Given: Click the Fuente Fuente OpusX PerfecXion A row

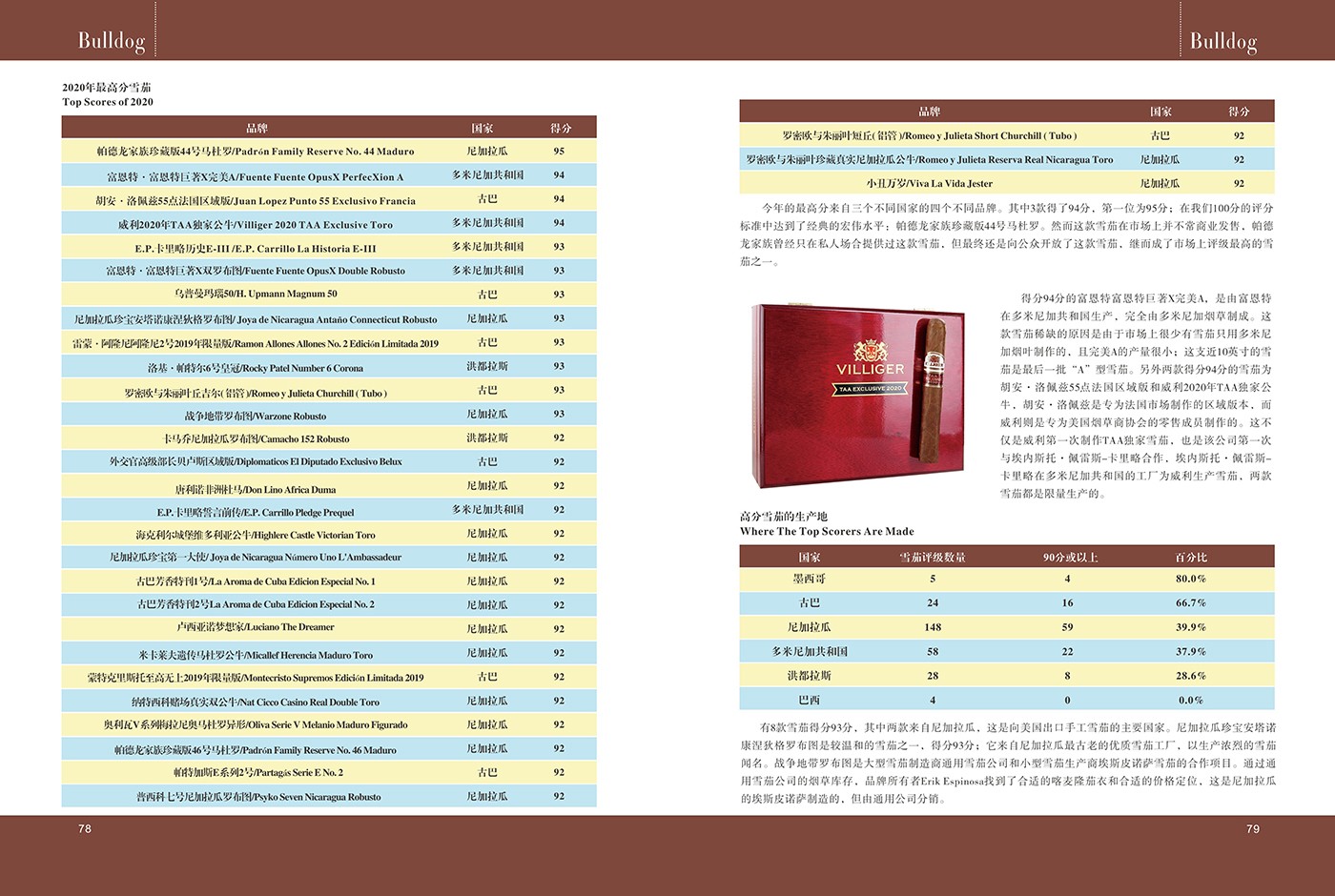Looking at the screenshot, I should [x=329, y=176].
